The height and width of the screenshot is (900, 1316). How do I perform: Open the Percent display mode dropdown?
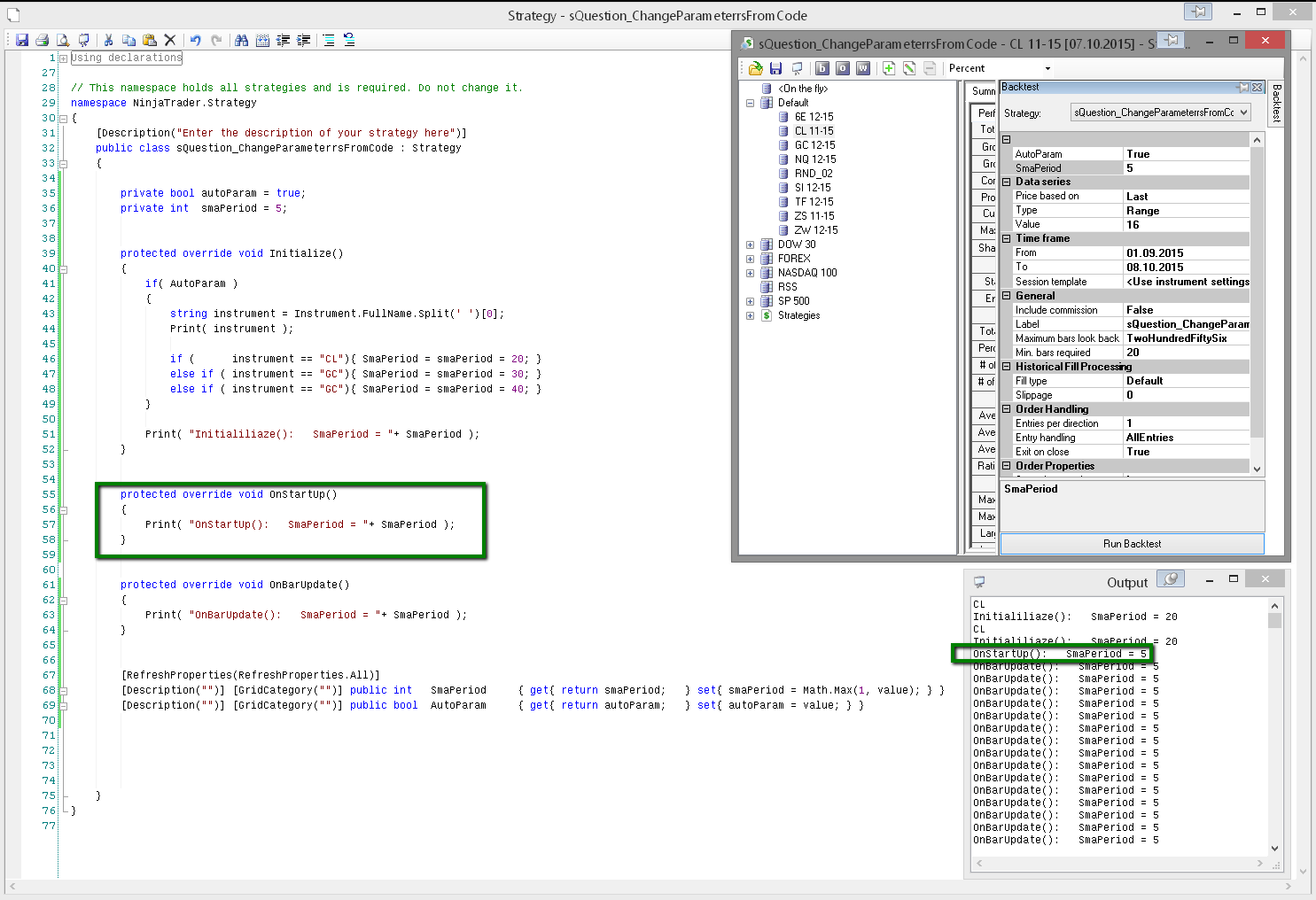tap(1047, 68)
